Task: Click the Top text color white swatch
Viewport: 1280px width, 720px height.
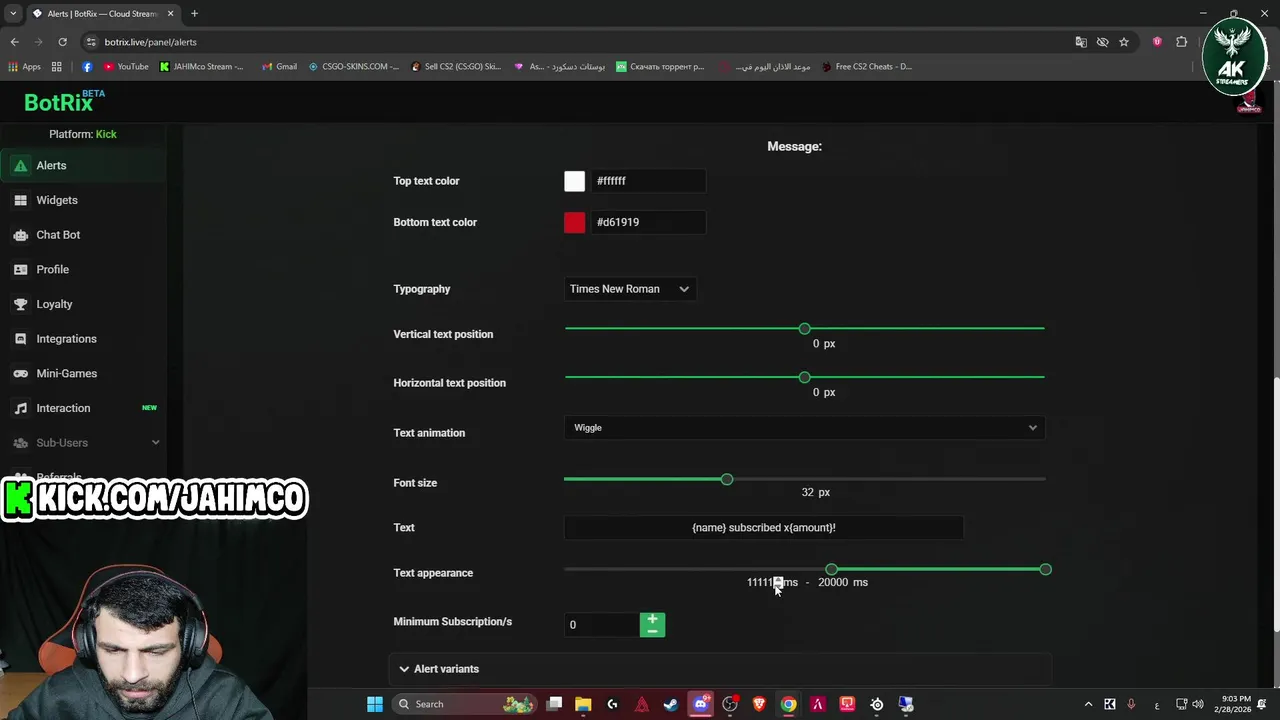Action: [574, 181]
